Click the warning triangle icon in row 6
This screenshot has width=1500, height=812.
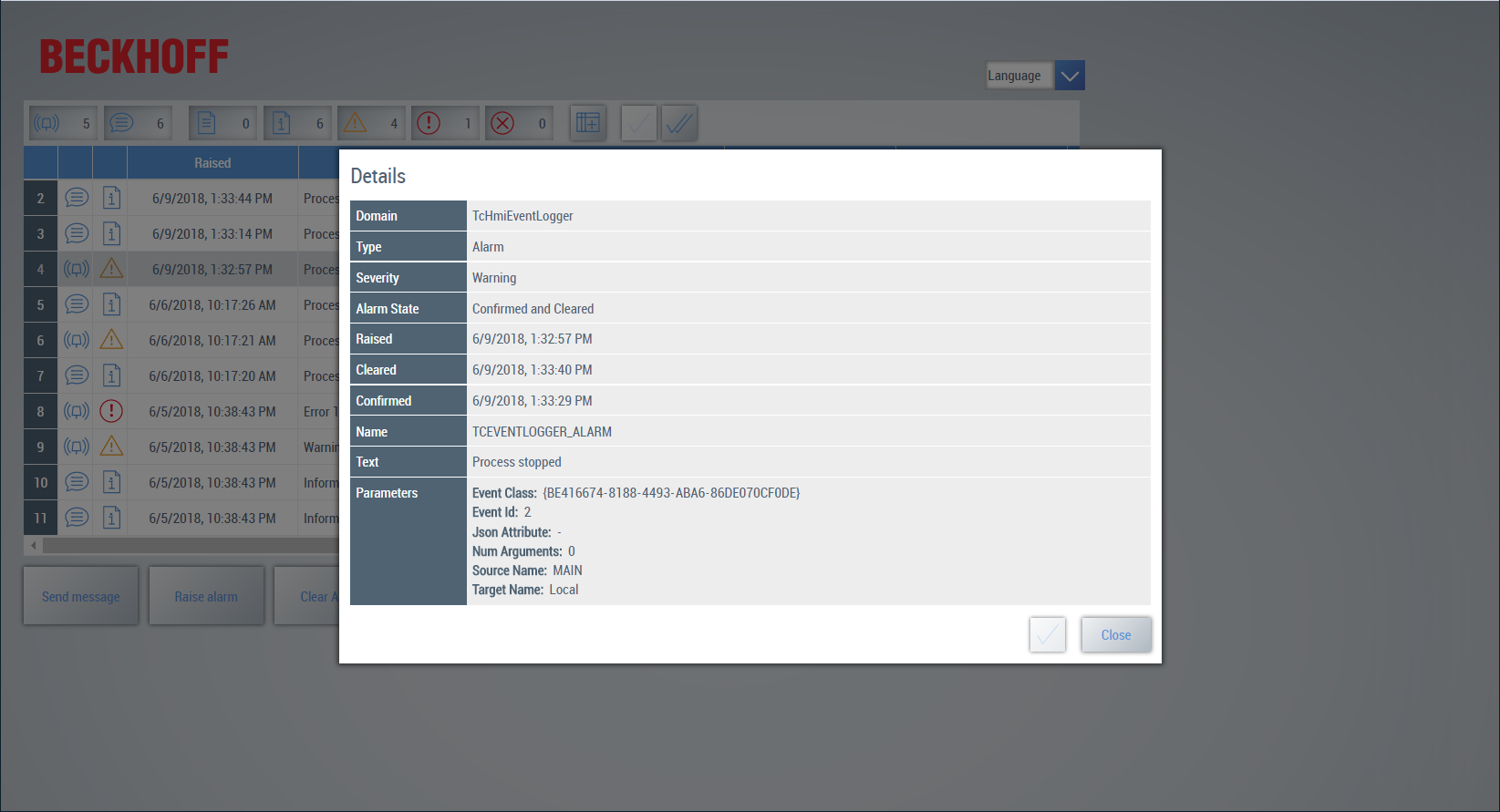(111, 339)
